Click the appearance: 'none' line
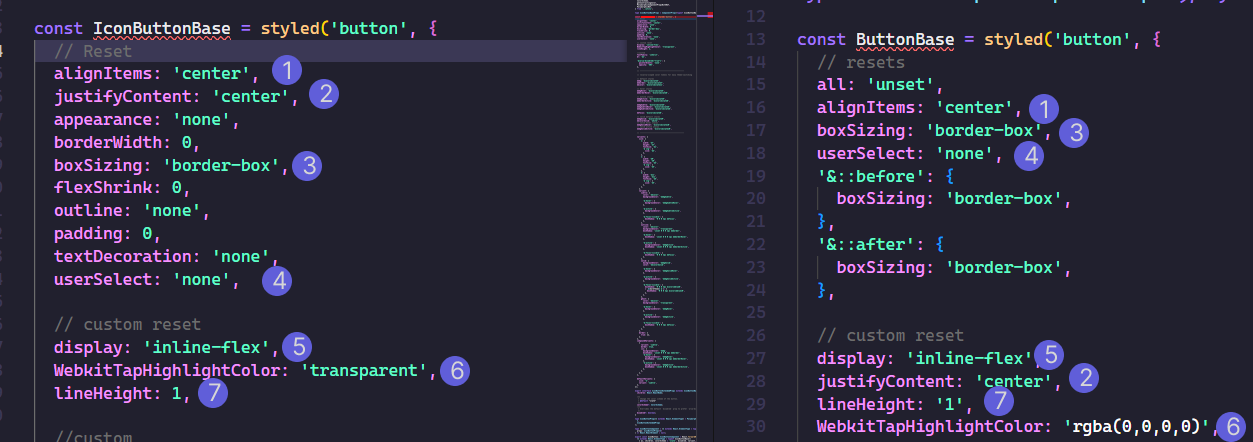 [x=146, y=120]
